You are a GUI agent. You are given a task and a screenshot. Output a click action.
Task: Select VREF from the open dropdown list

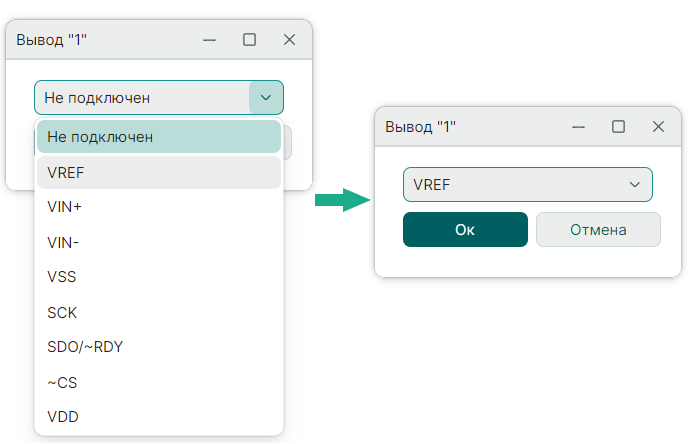158,172
